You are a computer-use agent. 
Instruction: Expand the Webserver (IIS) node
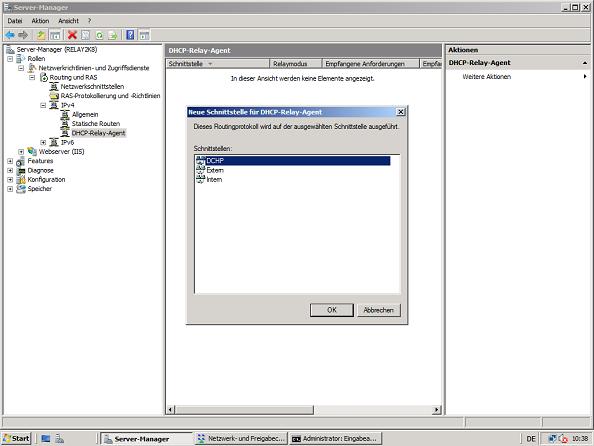(x=21, y=152)
